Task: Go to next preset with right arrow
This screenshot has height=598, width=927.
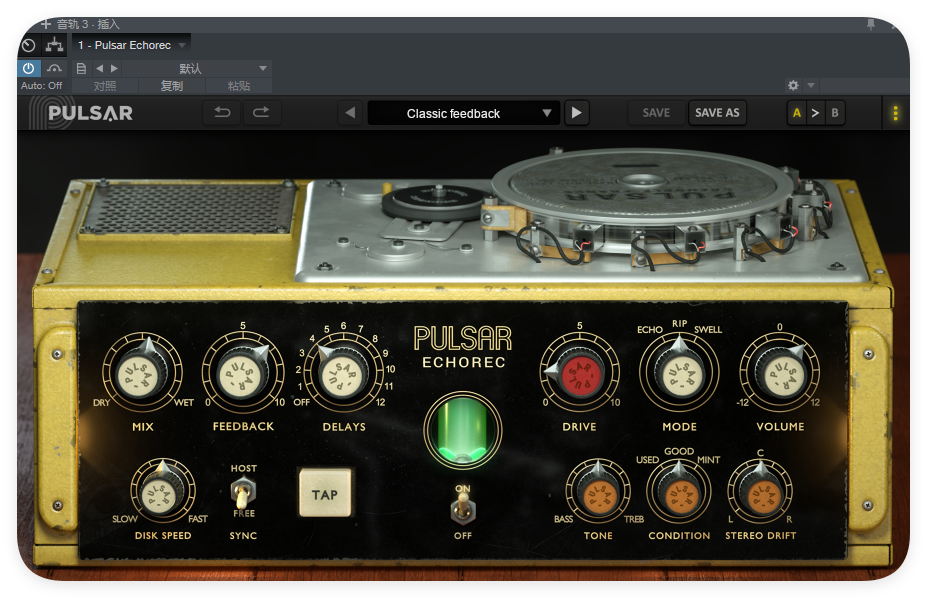Action: point(576,112)
